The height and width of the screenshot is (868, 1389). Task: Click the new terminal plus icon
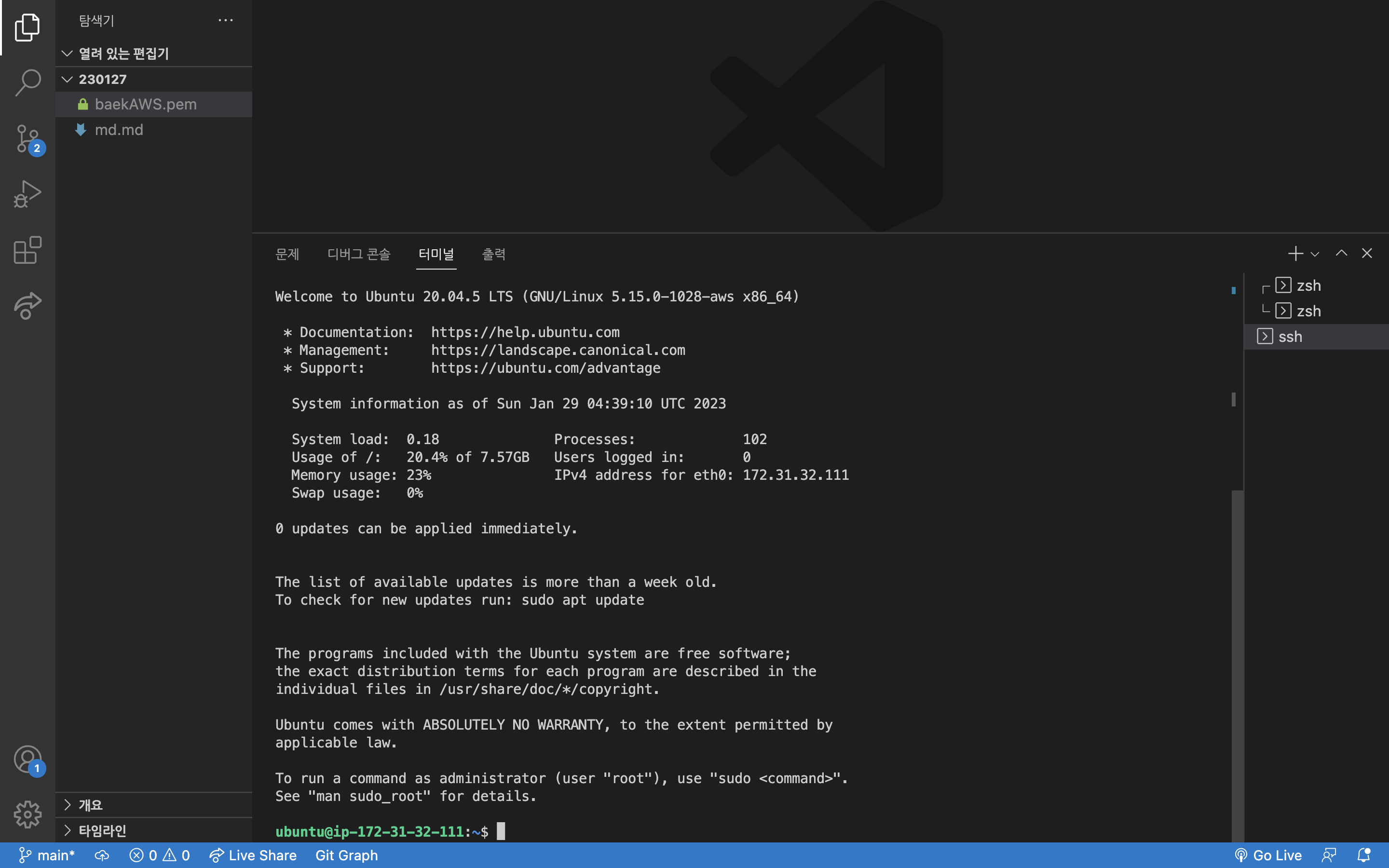[1295, 253]
